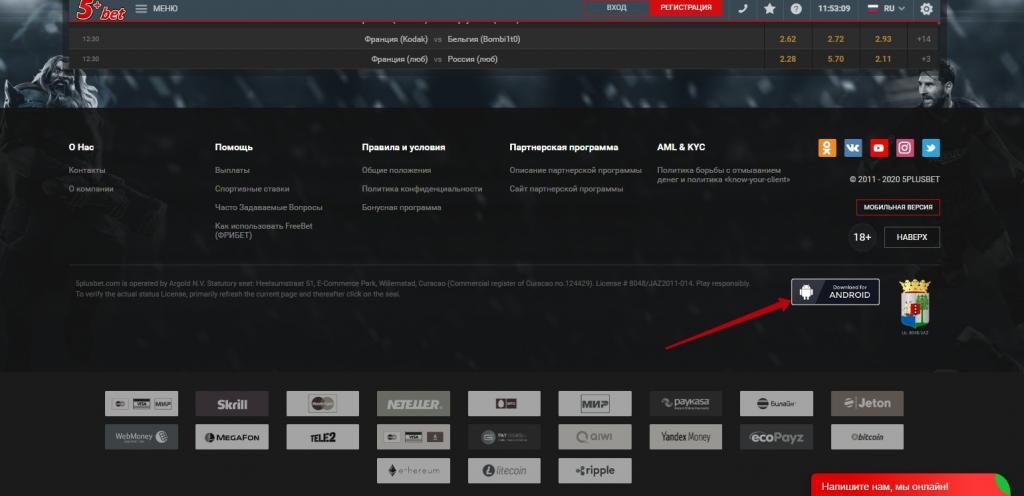Open the Twitter profile icon
This screenshot has width=1024, height=496.
coord(931,148)
